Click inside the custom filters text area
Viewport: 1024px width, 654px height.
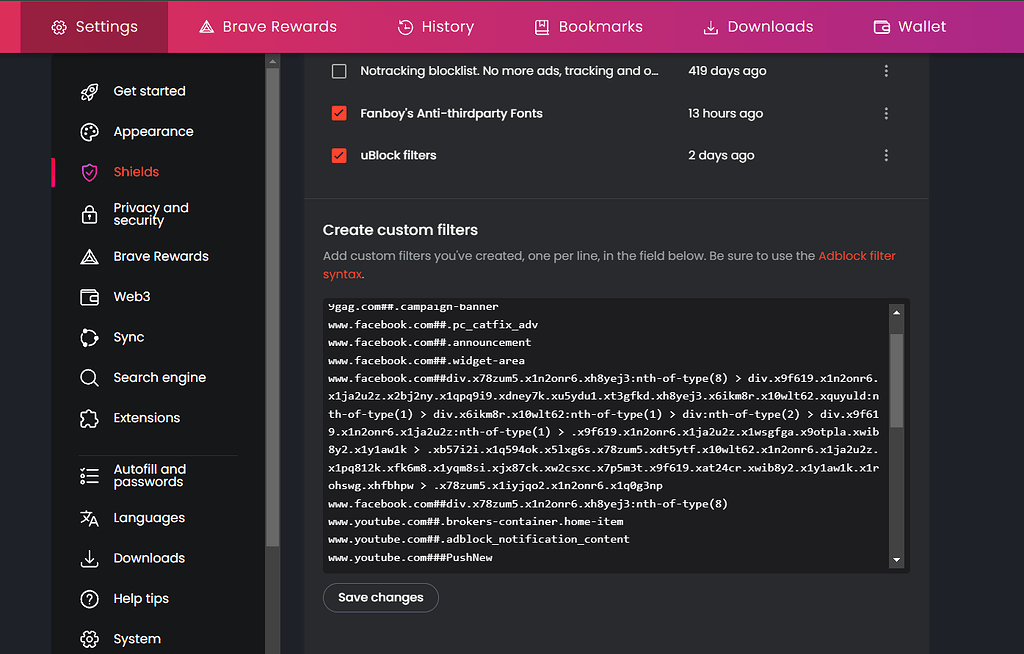[x=600, y=450]
